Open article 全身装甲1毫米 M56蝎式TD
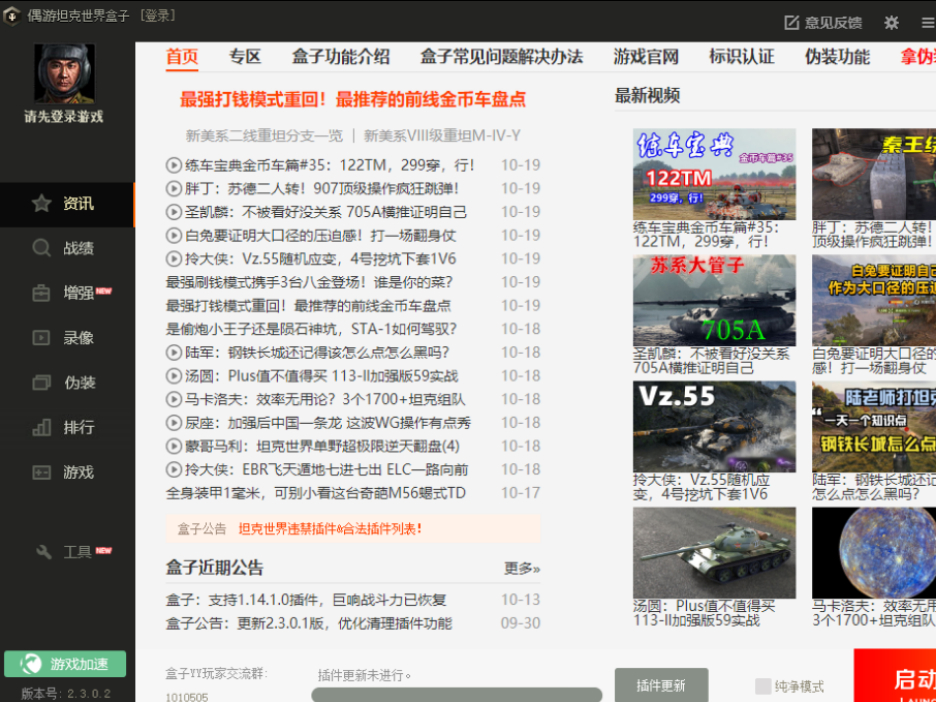Image resolution: width=936 pixels, height=702 pixels. point(315,493)
